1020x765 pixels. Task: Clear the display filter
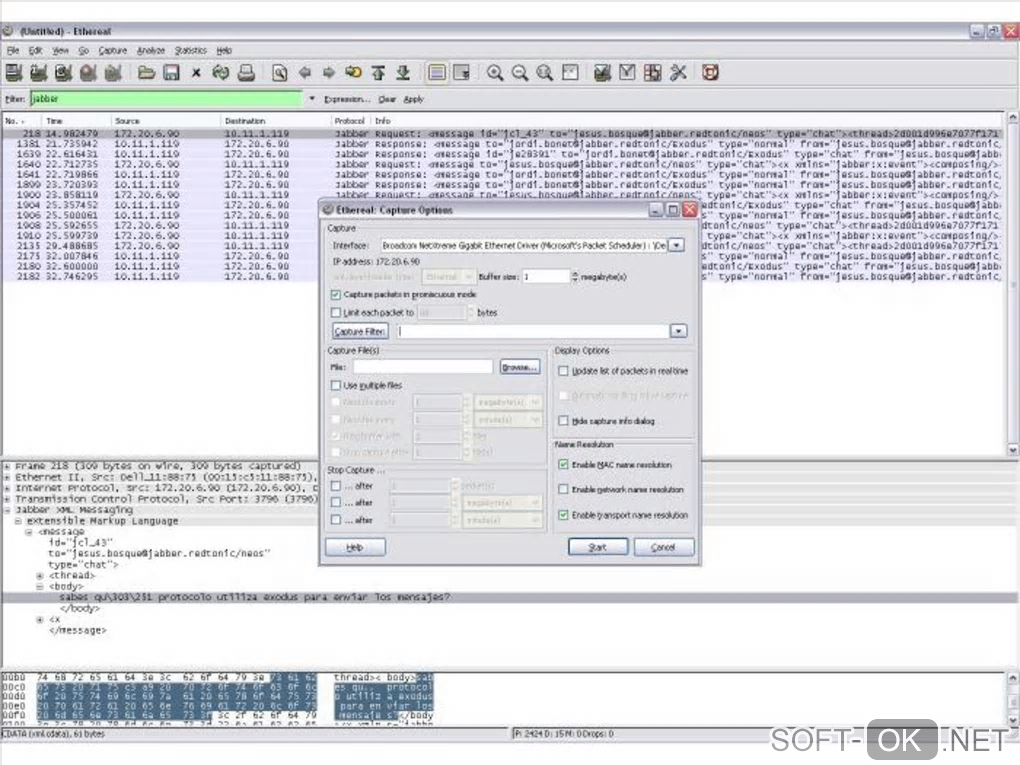[387, 100]
